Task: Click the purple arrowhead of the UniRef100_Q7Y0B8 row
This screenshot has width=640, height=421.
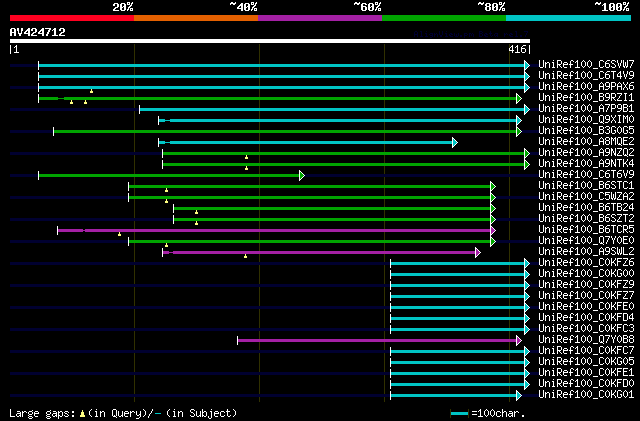Action: (519, 341)
